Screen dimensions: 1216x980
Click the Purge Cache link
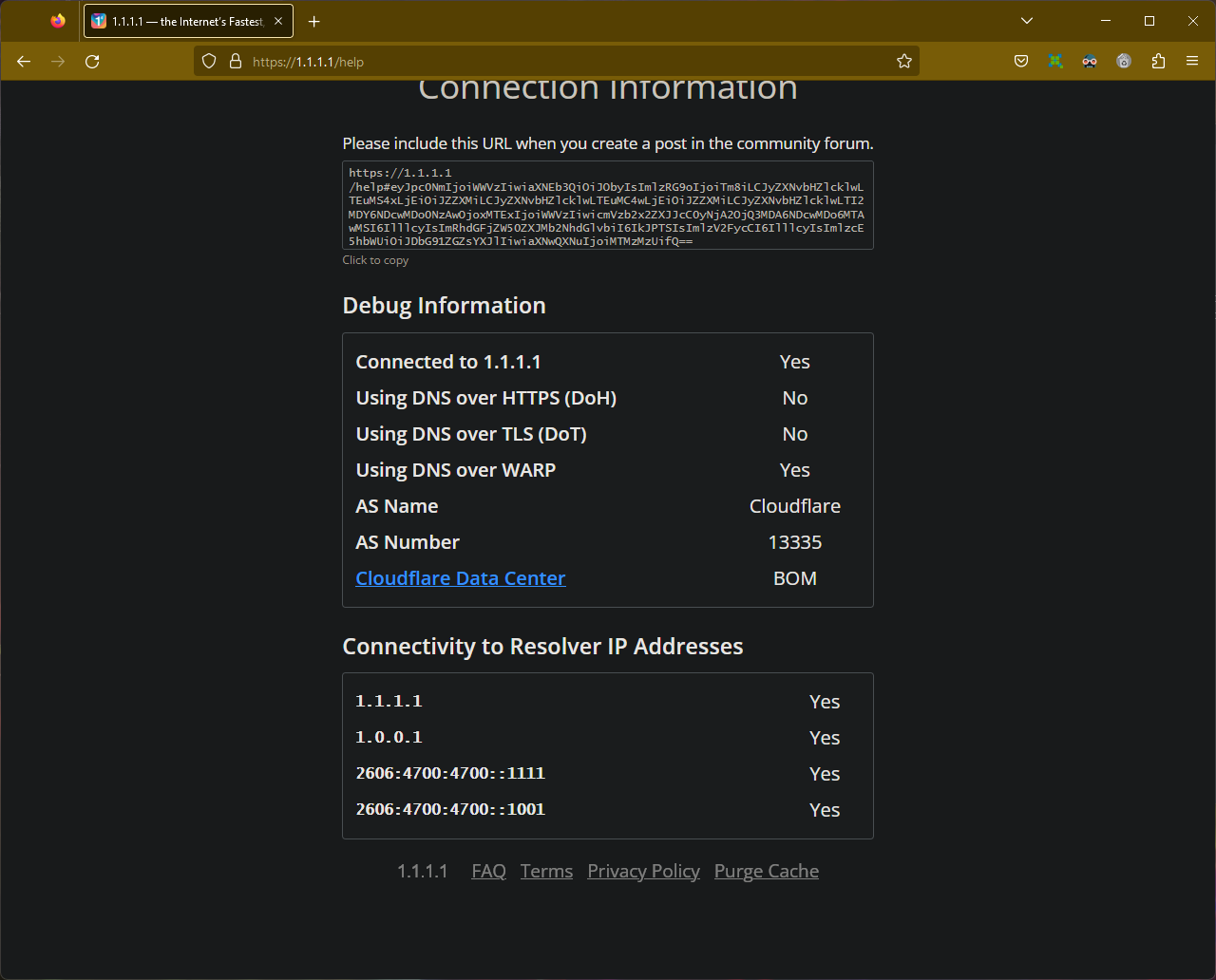click(766, 871)
